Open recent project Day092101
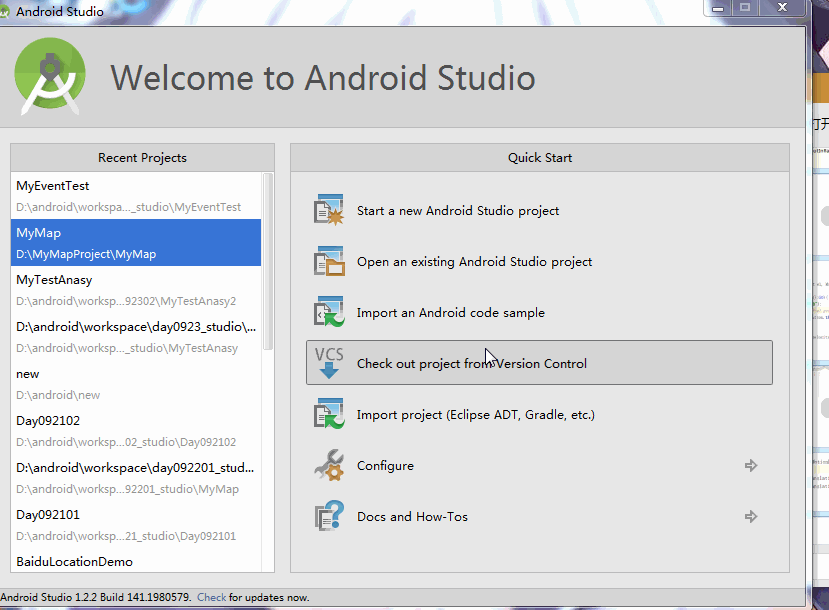Screen dimensions: 829x610 click(x=136, y=525)
